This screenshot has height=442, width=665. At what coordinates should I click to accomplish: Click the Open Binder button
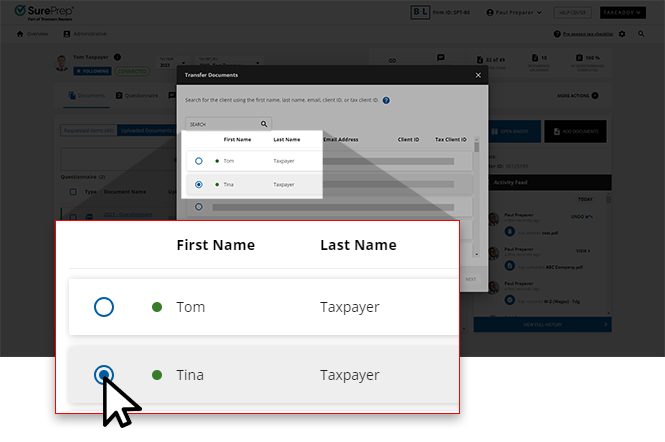[x=515, y=131]
